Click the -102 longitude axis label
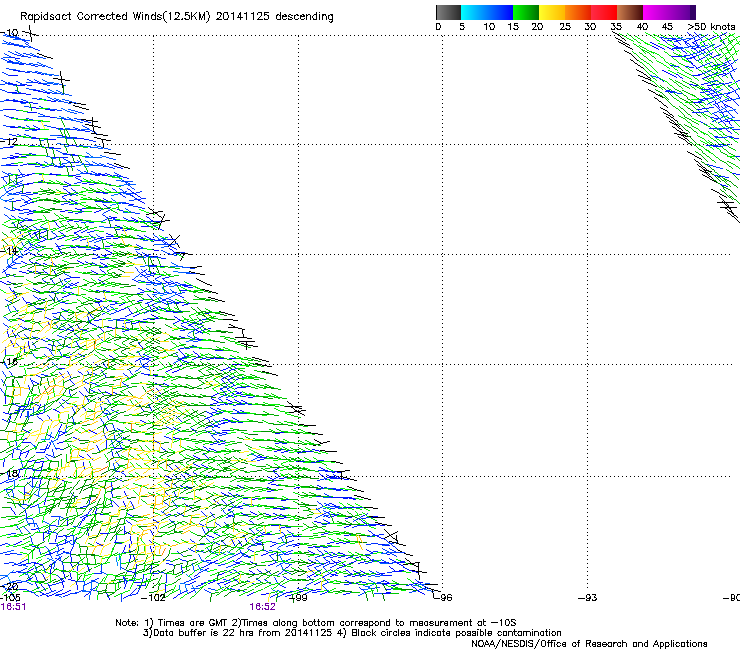The height and width of the screenshot is (650, 740). (153, 598)
